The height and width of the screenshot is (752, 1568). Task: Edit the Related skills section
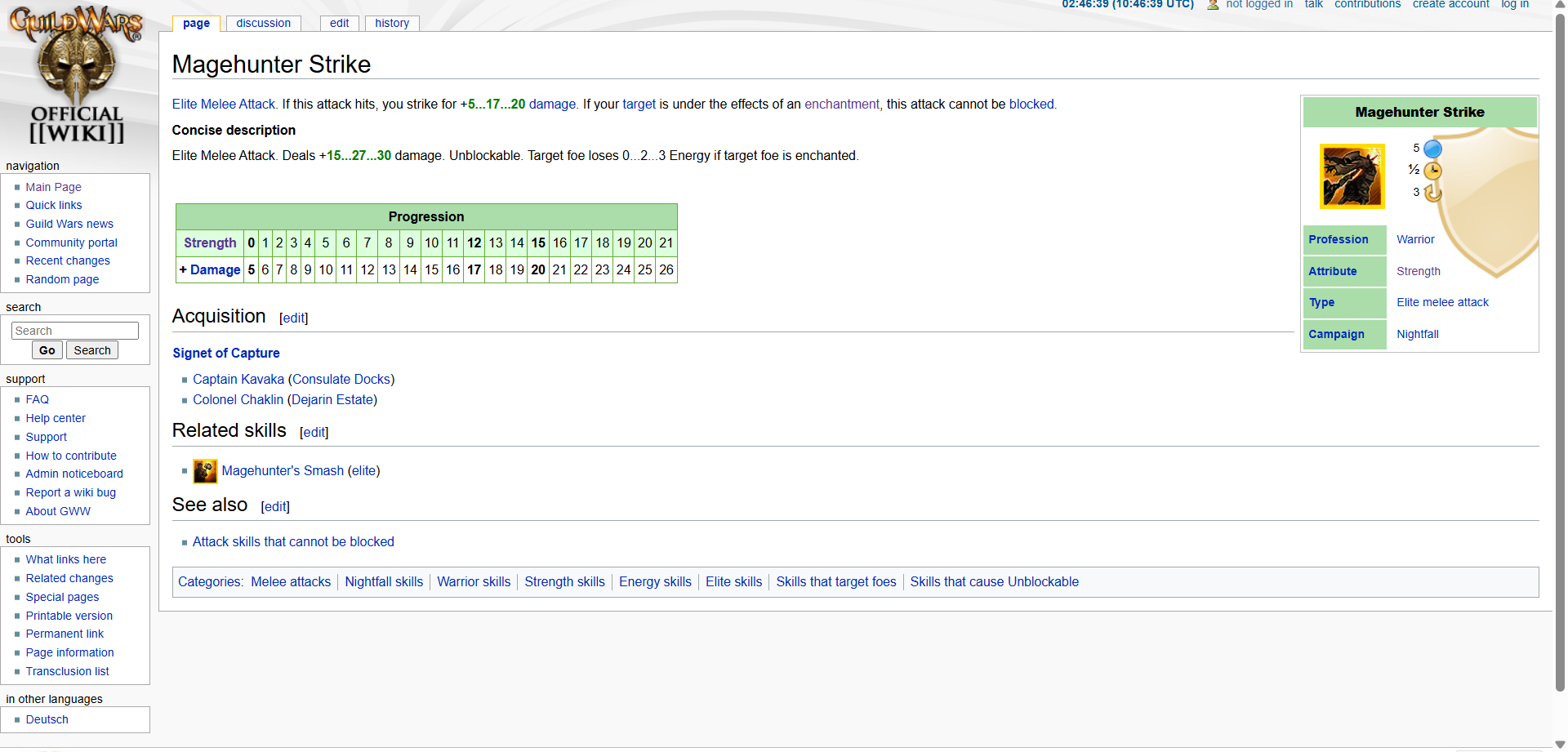click(x=314, y=433)
